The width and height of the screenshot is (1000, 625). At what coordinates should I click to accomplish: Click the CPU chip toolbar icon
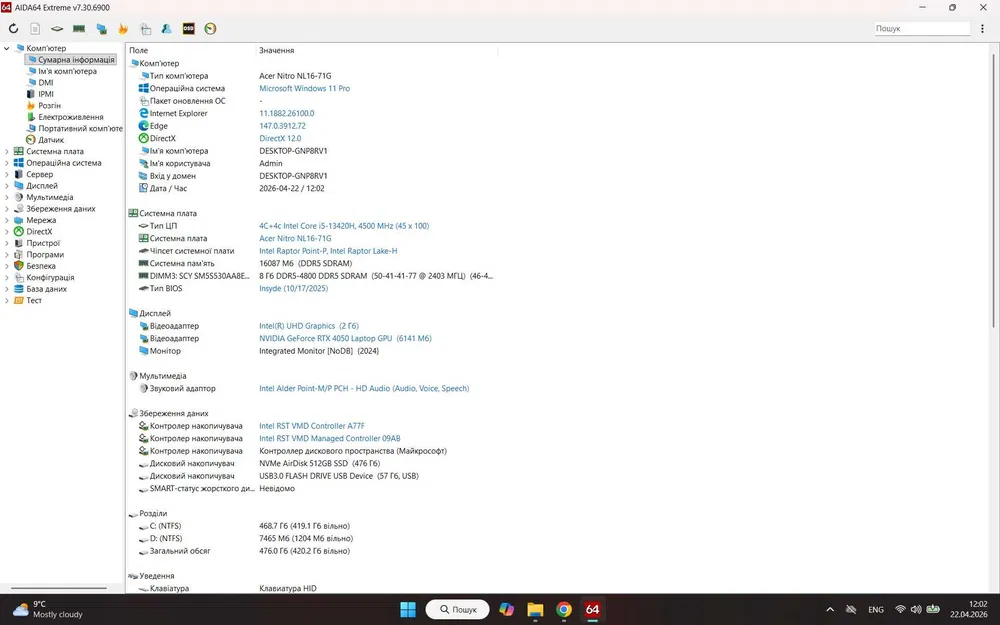[x=57, y=29]
